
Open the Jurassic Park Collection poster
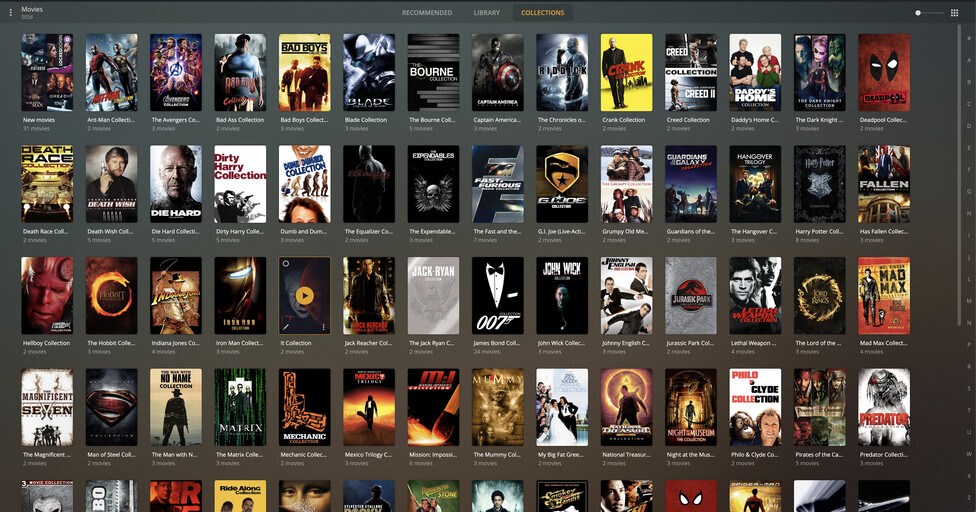click(691, 296)
